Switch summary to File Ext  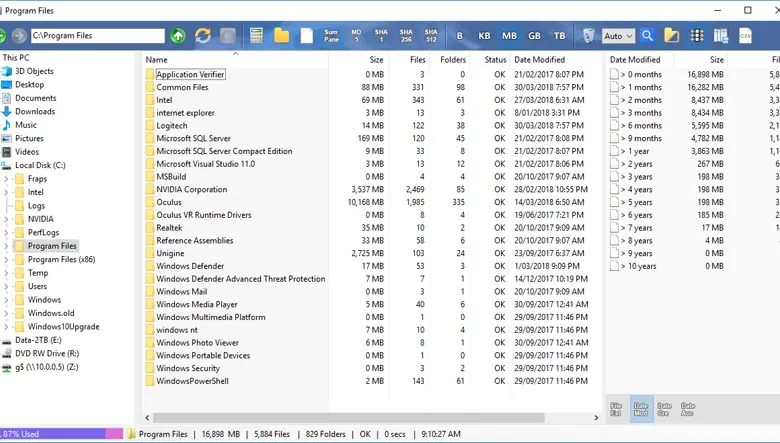point(616,409)
